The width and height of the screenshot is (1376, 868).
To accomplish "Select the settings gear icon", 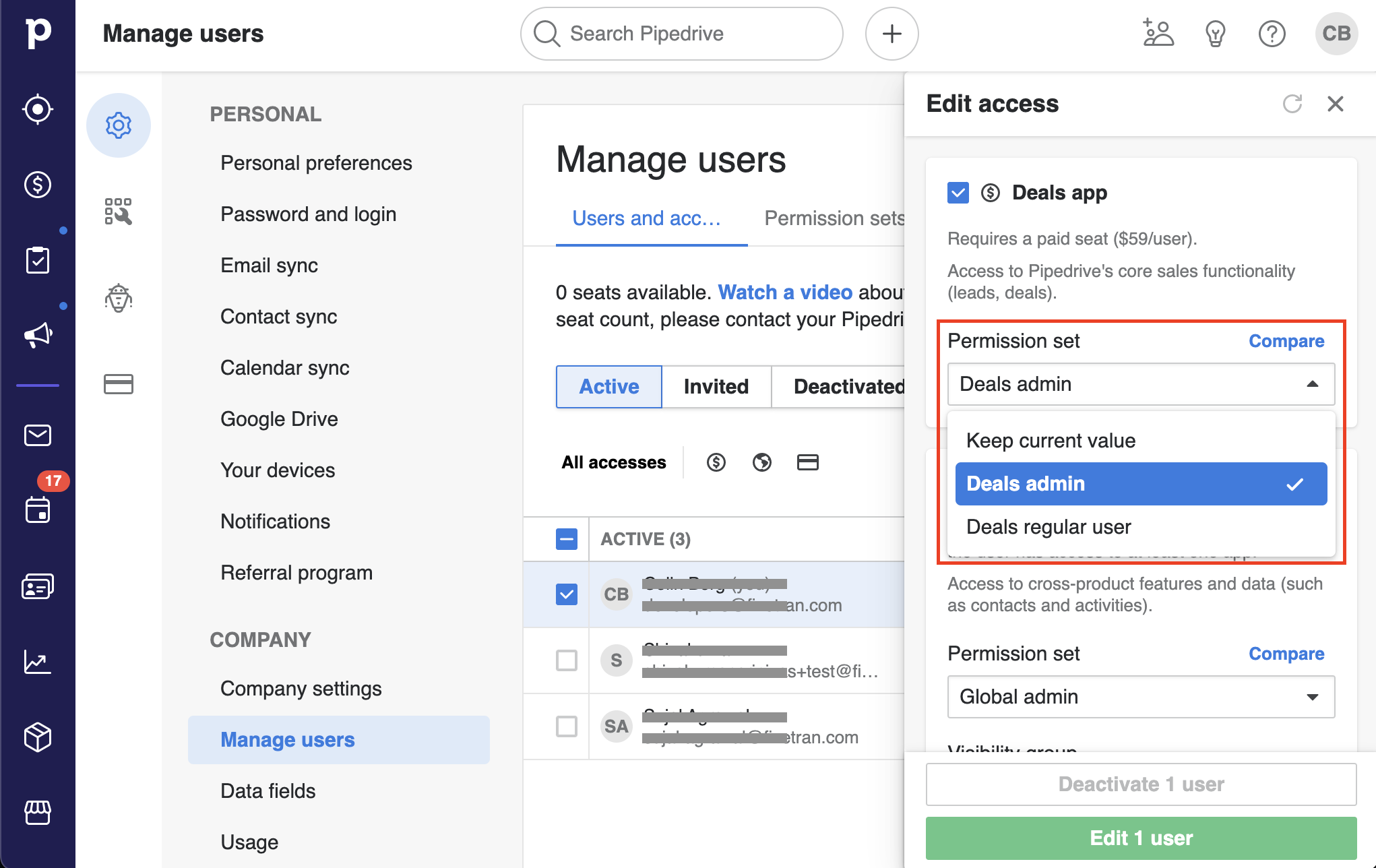I will click(x=119, y=125).
